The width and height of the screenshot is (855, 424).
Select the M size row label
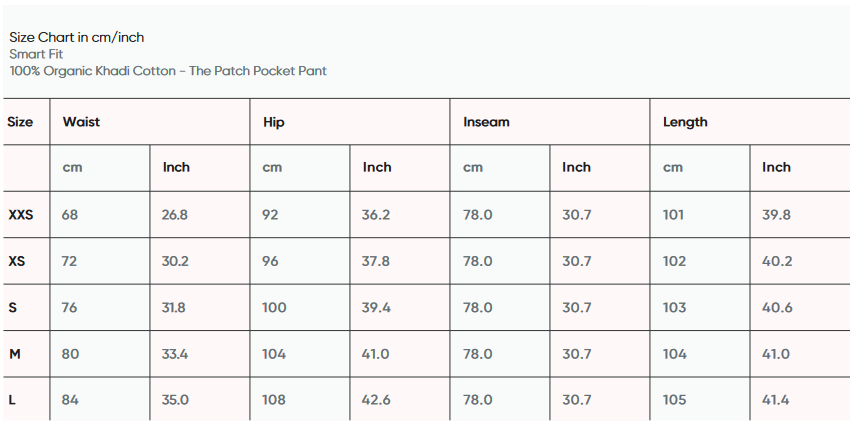point(14,354)
